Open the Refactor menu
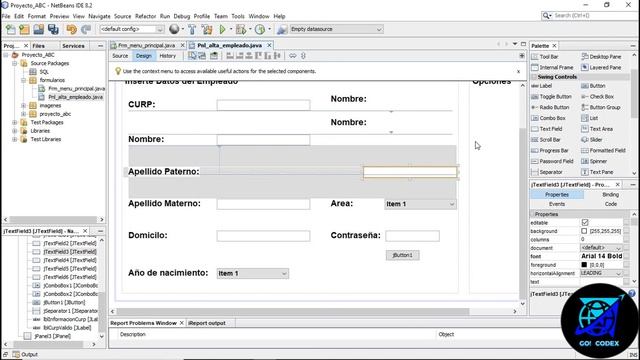640x360 pixels. click(x=145, y=16)
